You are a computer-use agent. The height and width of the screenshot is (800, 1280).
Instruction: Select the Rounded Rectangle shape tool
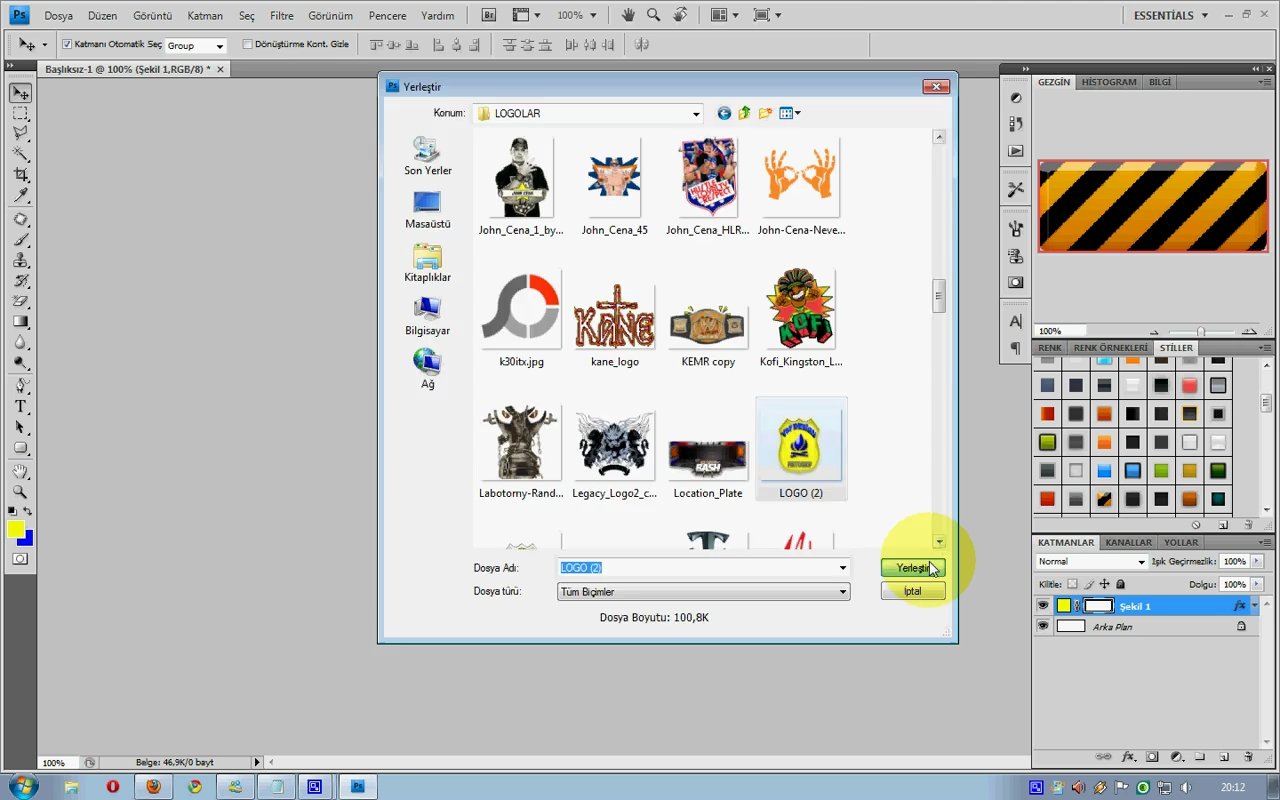click(20, 448)
